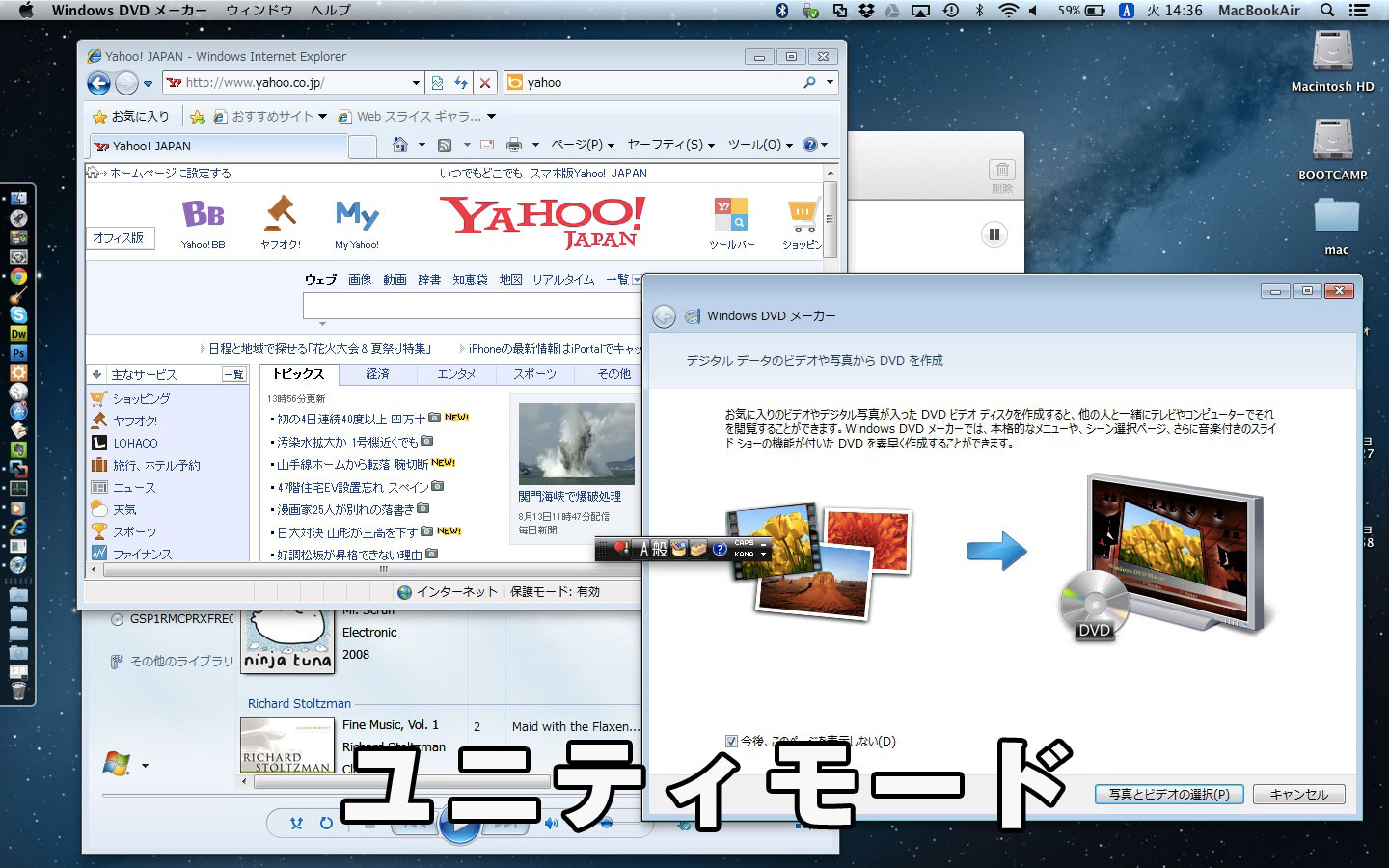
Task: Toggle the 一覧 button beside 主なサービス
Action: tap(234, 375)
